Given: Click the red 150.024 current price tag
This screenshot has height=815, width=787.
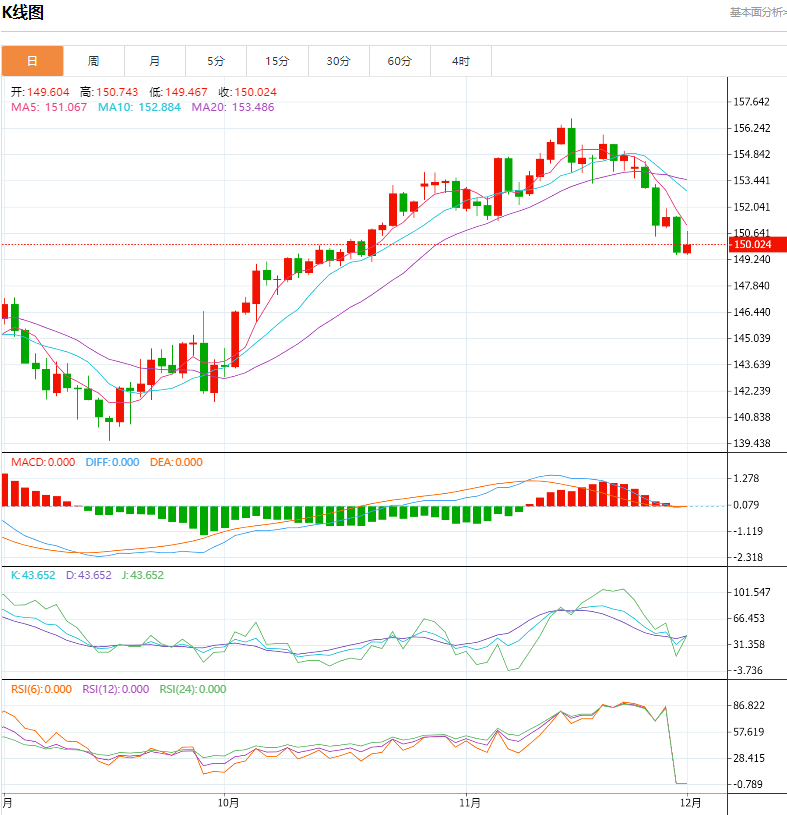Looking at the screenshot, I should (755, 244).
